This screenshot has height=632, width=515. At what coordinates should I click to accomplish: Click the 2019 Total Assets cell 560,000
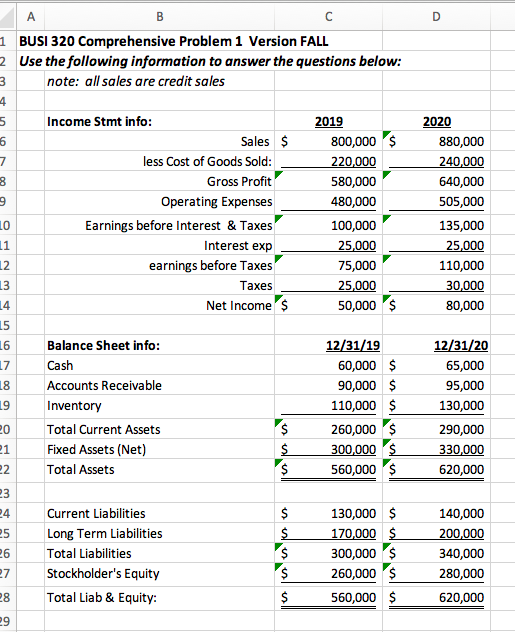[x=328, y=470]
